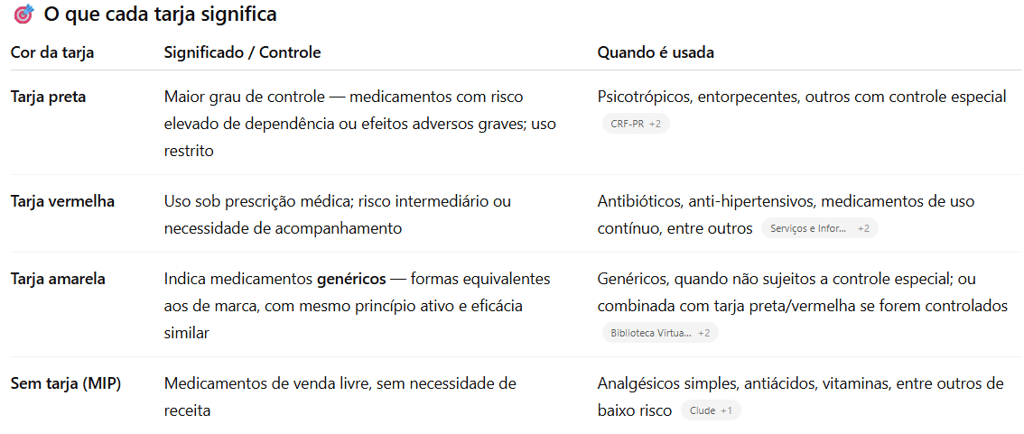
Task: Click the bold word 'genéricos' in the table
Action: [351, 279]
